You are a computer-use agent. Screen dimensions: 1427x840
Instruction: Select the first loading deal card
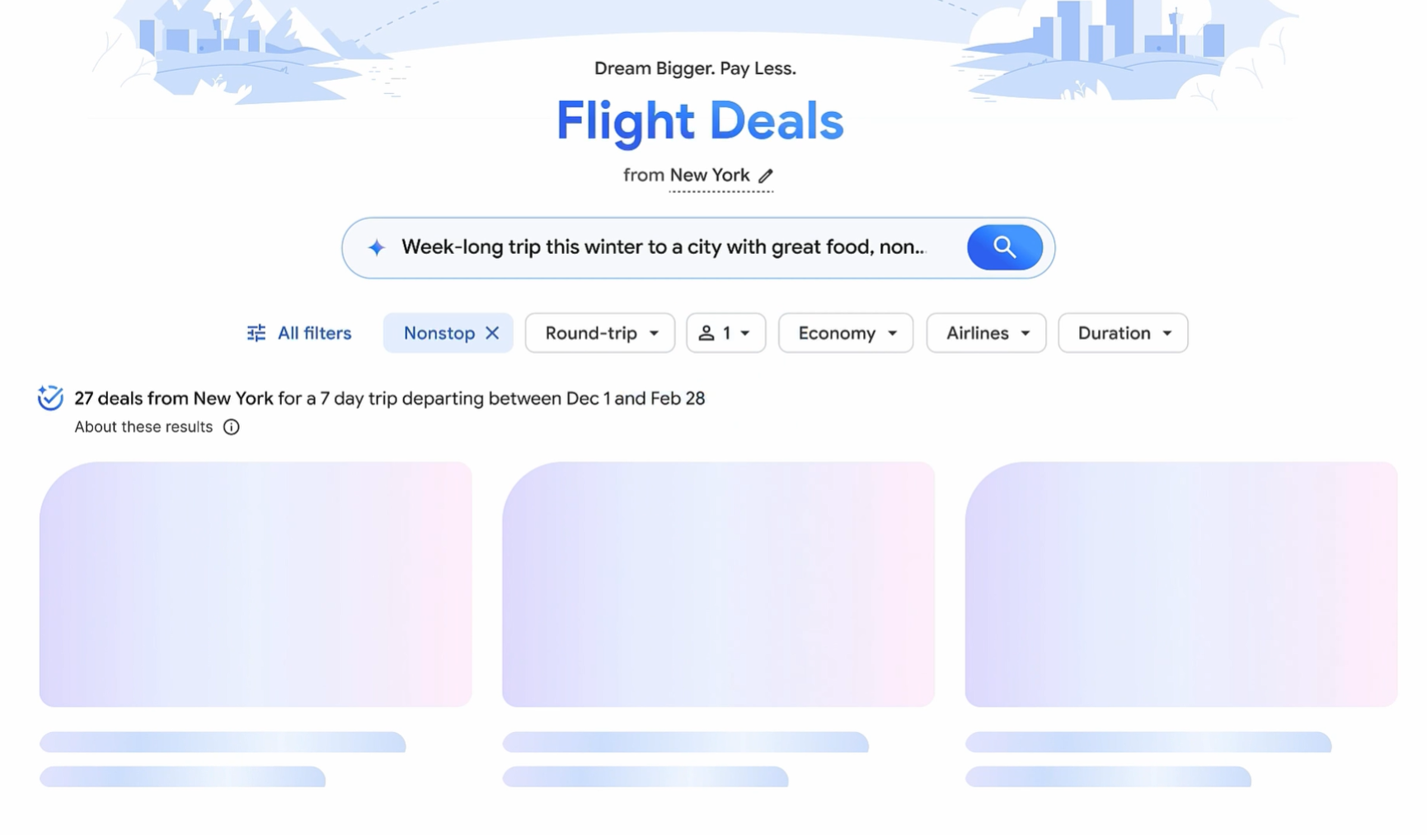click(256, 584)
